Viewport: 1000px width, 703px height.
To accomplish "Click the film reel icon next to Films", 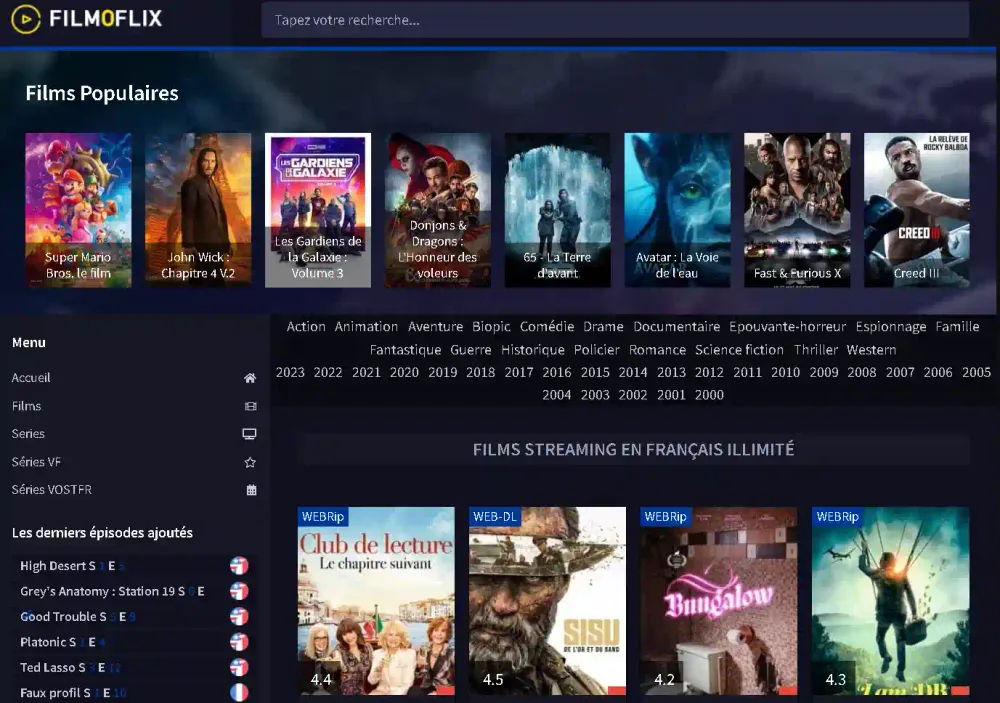I will pyautogui.click(x=250, y=405).
